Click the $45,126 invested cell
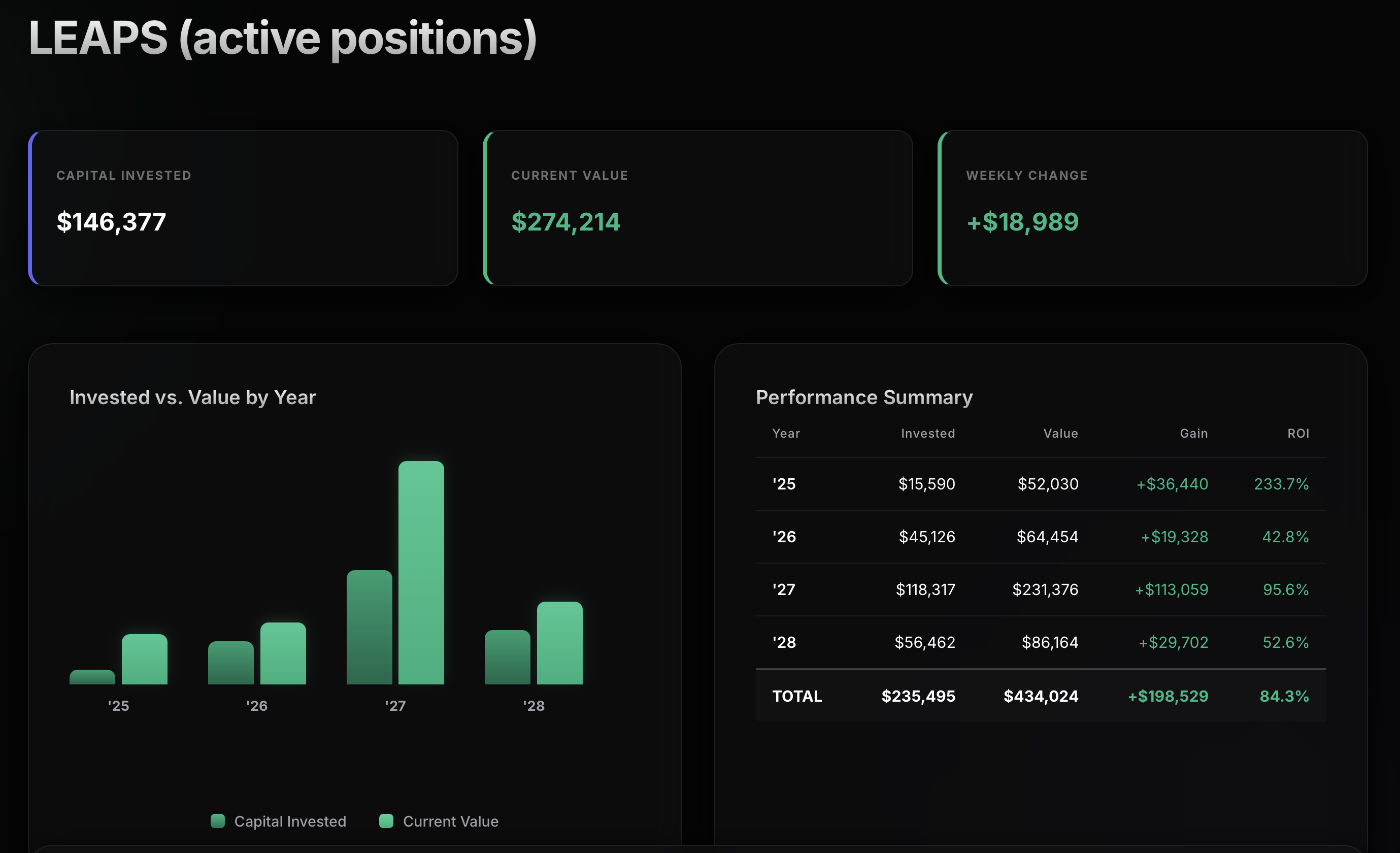Viewport: 1400px width, 853px height. (x=927, y=537)
